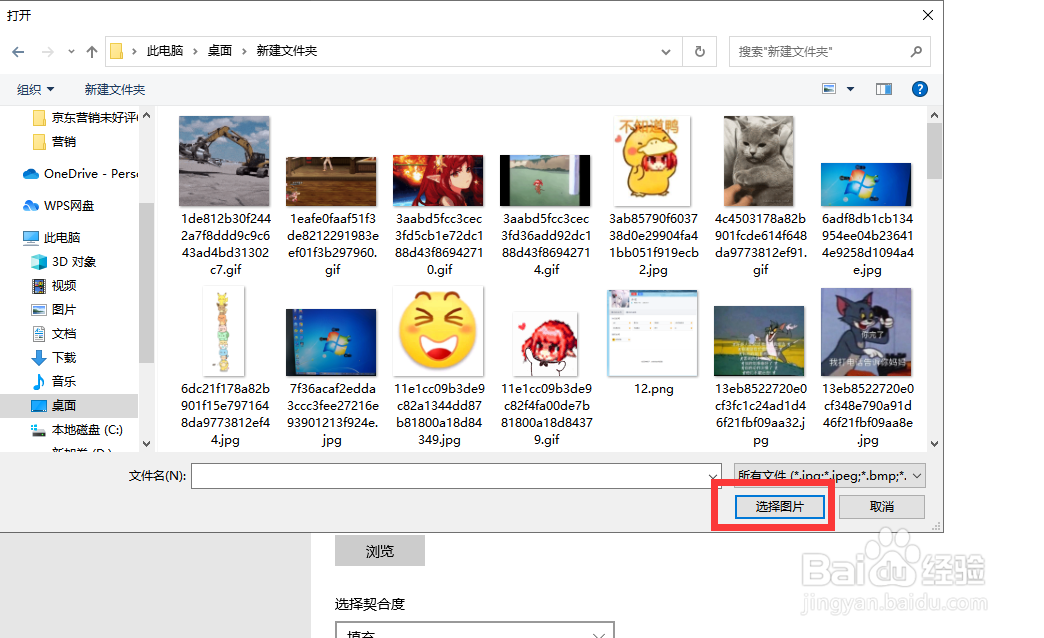This screenshot has height=638, width=1044.
Task: Click the file list vertical scrollbar thumb
Action: tap(935, 151)
